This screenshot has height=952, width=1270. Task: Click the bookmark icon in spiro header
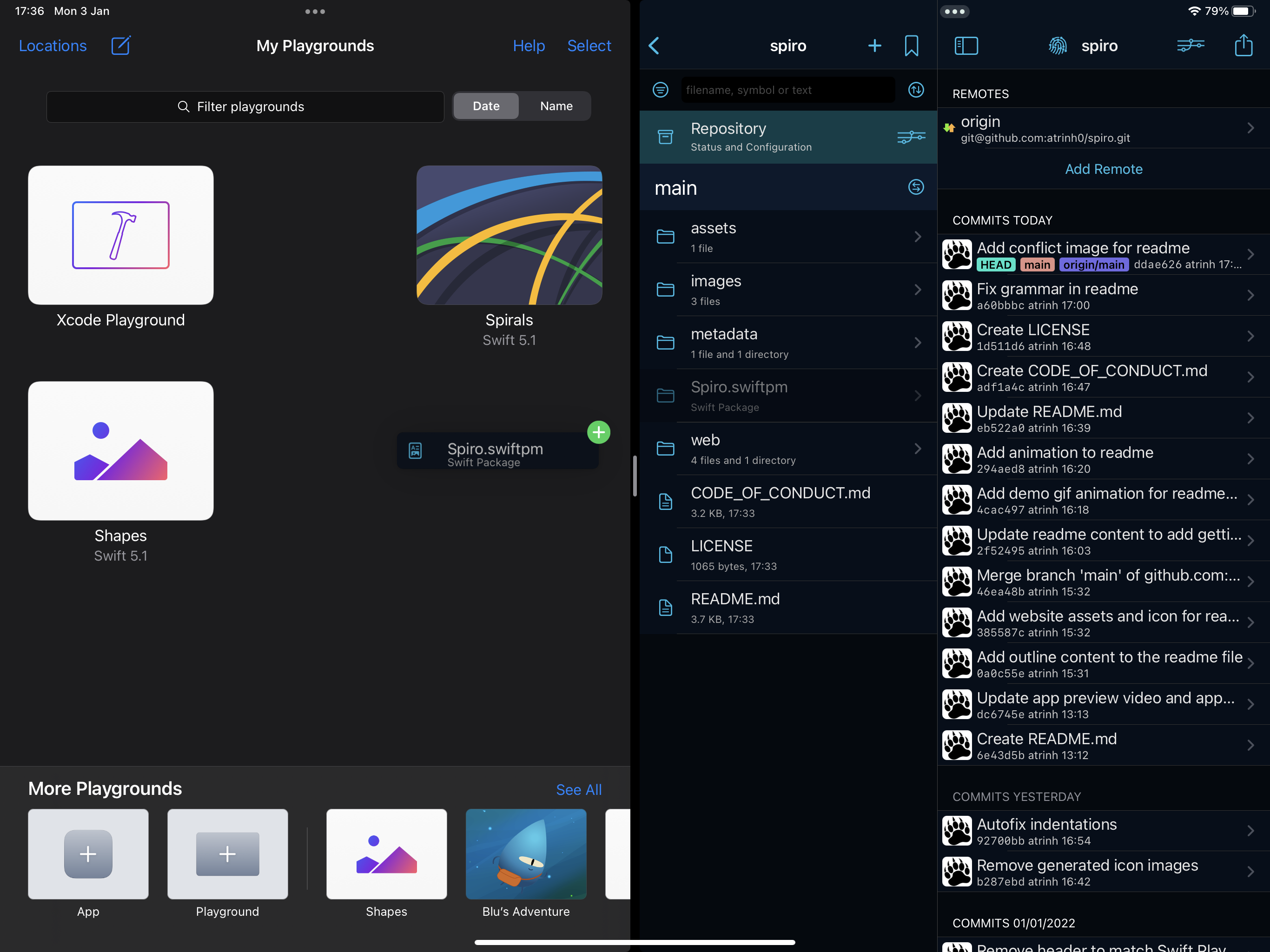[911, 46]
